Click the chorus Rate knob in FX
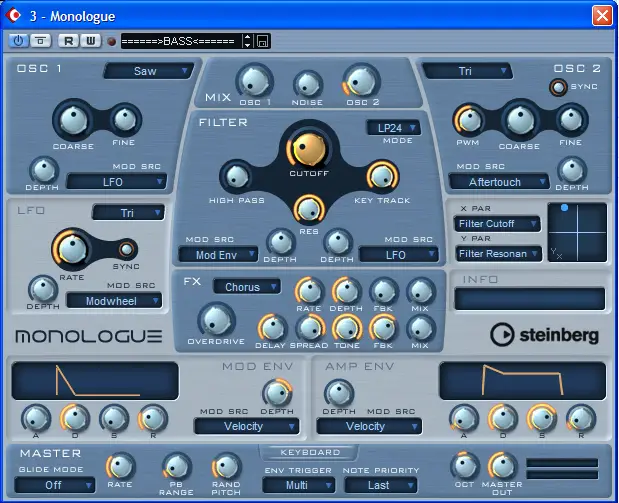Viewport: 619px width, 503px height. [x=309, y=291]
